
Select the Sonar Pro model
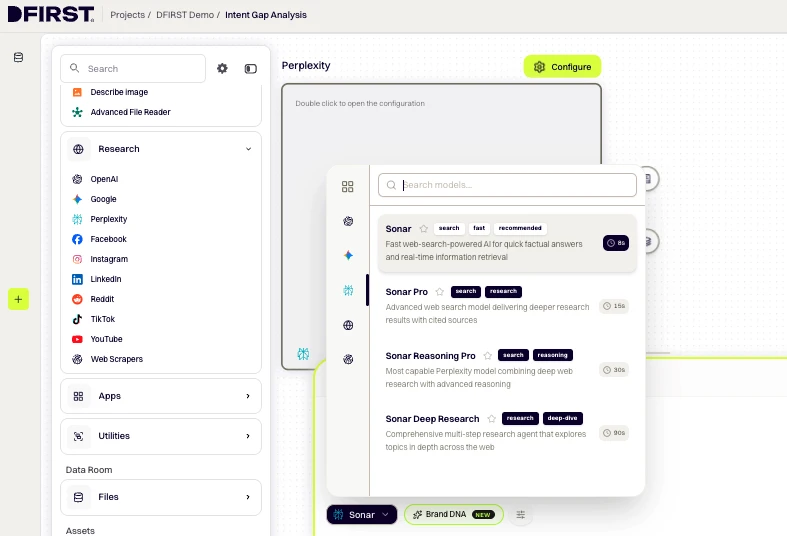tap(507, 306)
